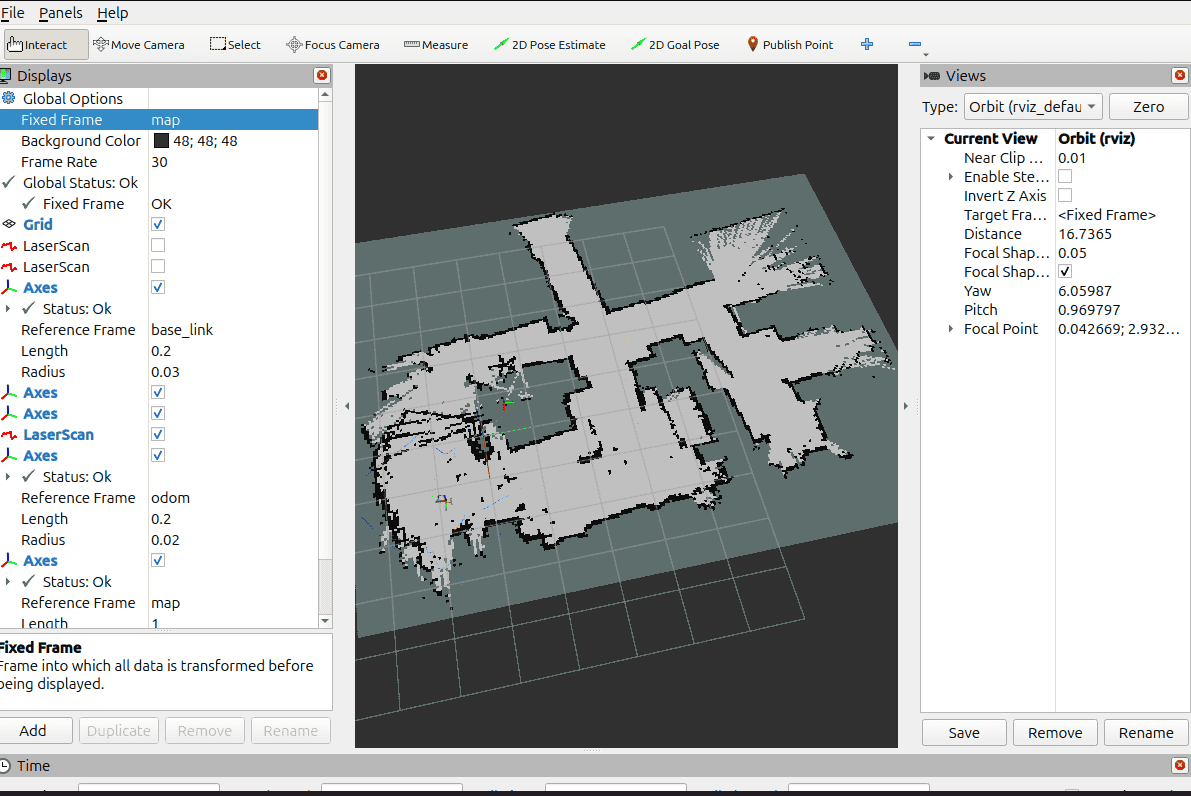
Task: Open the view Type dropdown
Action: point(1032,107)
